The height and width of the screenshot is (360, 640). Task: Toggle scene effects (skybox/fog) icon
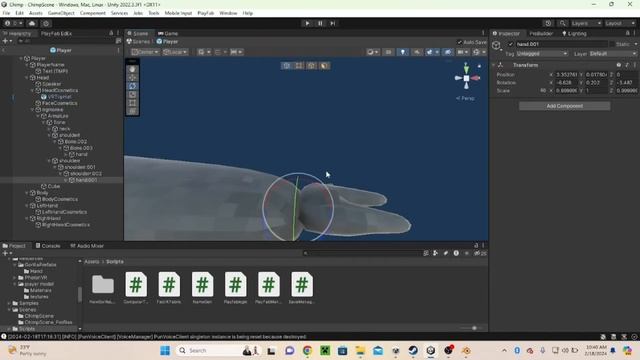pyautogui.click(x=429, y=52)
